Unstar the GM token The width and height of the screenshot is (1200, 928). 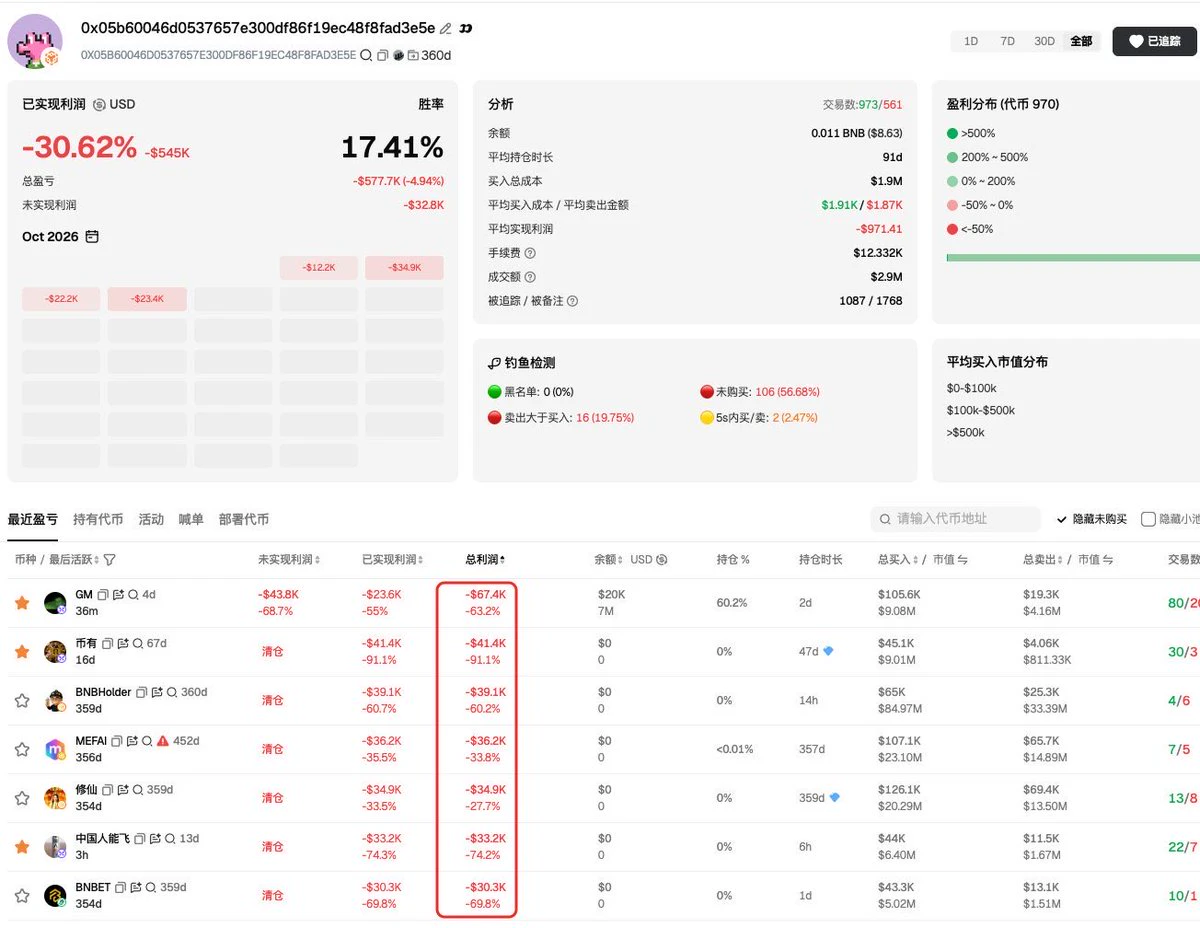(21, 603)
